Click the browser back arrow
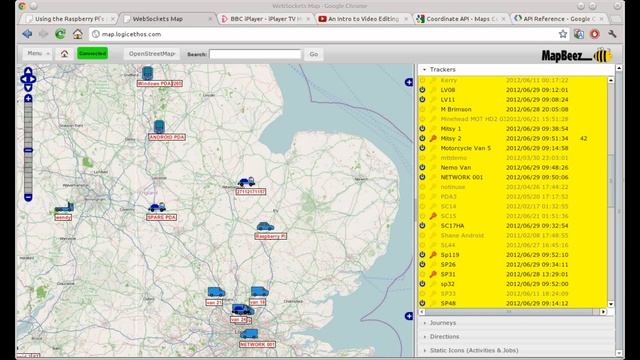640x360 pixels. click(27, 34)
